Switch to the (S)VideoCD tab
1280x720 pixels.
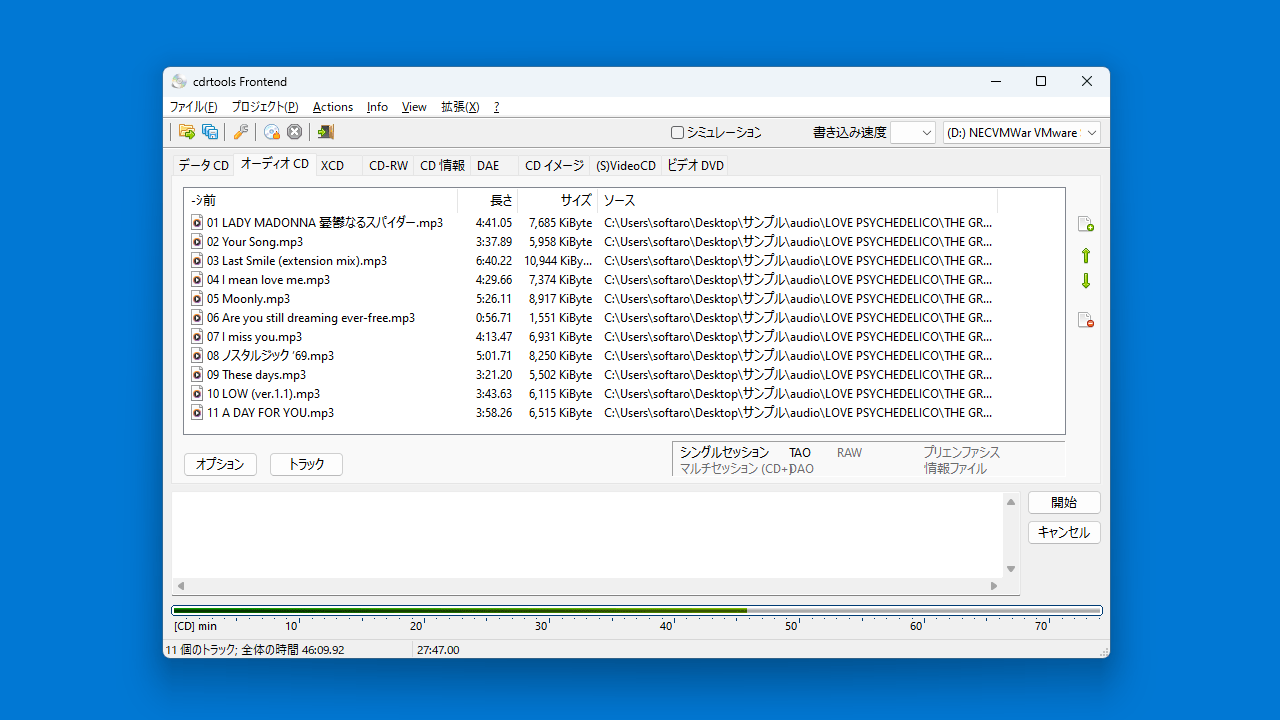click(626, 166)
